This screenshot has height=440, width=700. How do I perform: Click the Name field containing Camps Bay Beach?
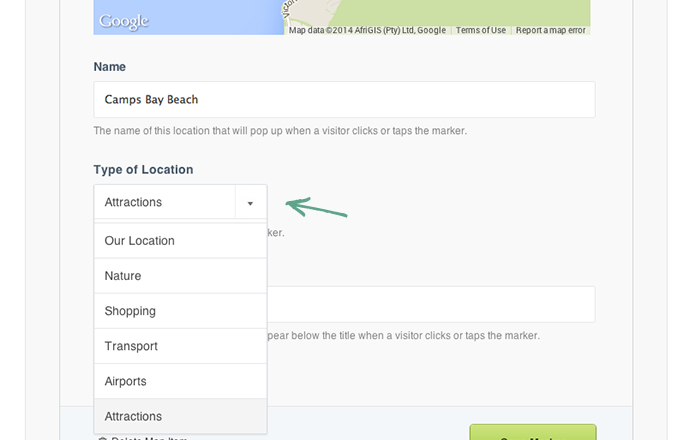pyautogui.click(x=344, y=100)
